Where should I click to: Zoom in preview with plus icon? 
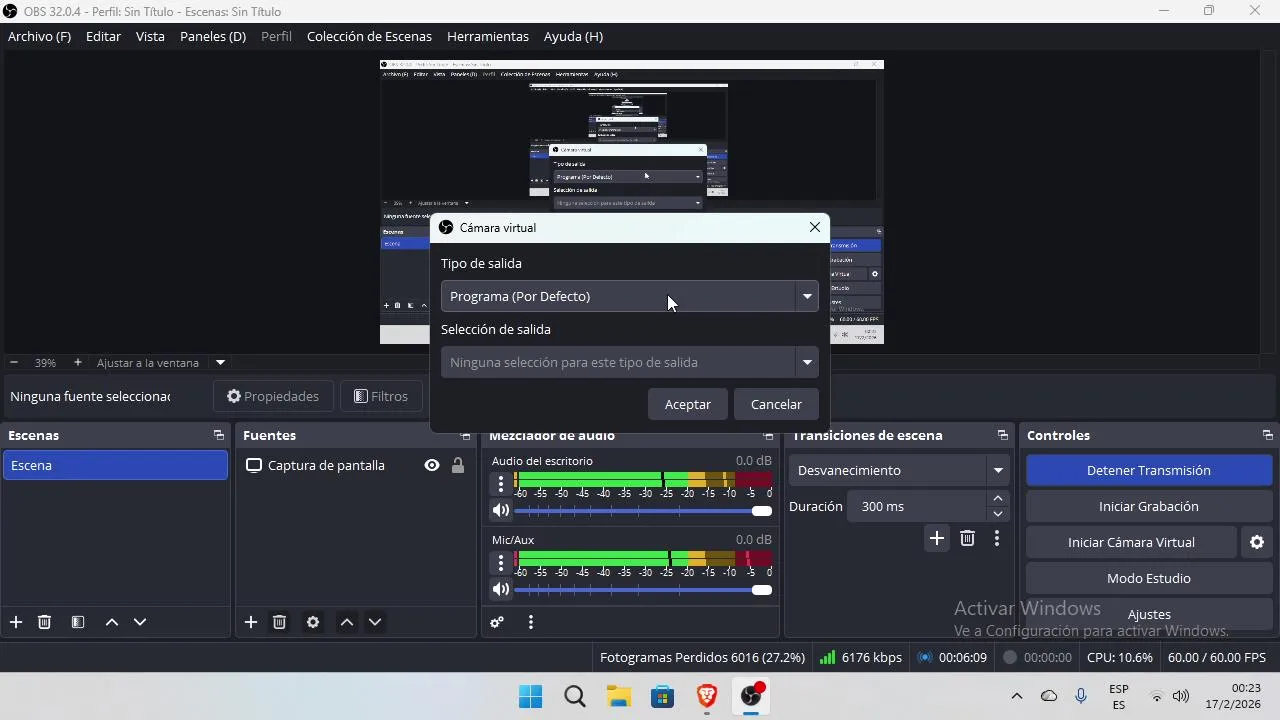(x=78, y=362)
